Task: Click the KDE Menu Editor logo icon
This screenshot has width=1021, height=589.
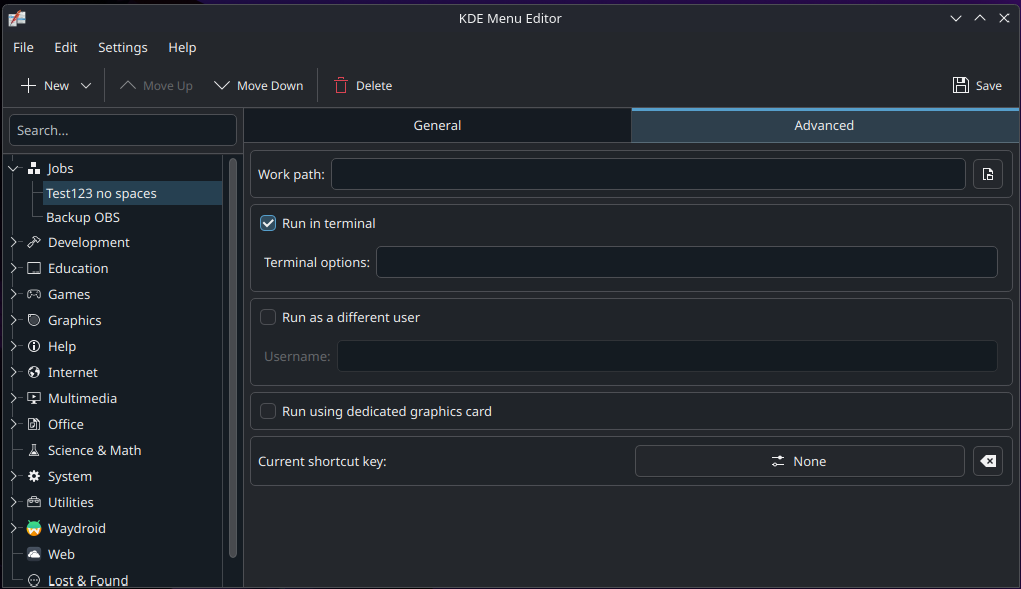Action: [x=19, y=17]
